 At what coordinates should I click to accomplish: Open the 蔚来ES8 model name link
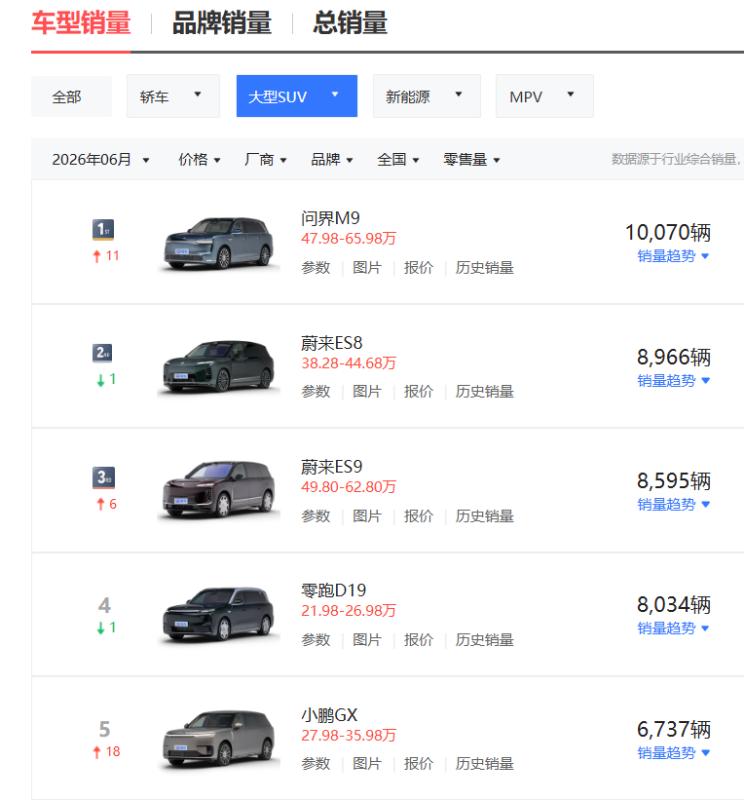click(x=331, y=343)
